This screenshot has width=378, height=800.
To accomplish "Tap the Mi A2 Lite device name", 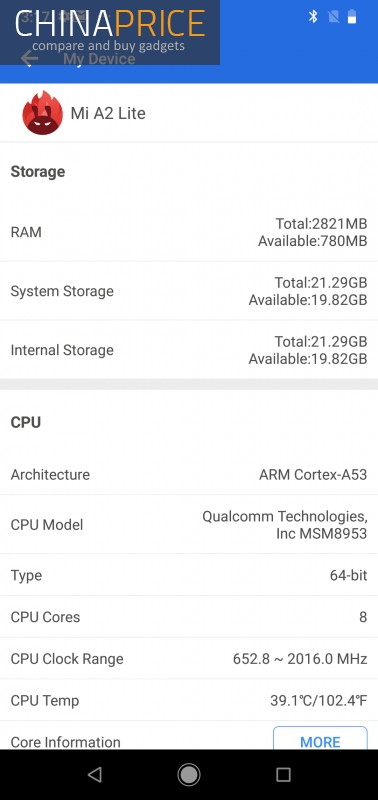I will point(108,113).
